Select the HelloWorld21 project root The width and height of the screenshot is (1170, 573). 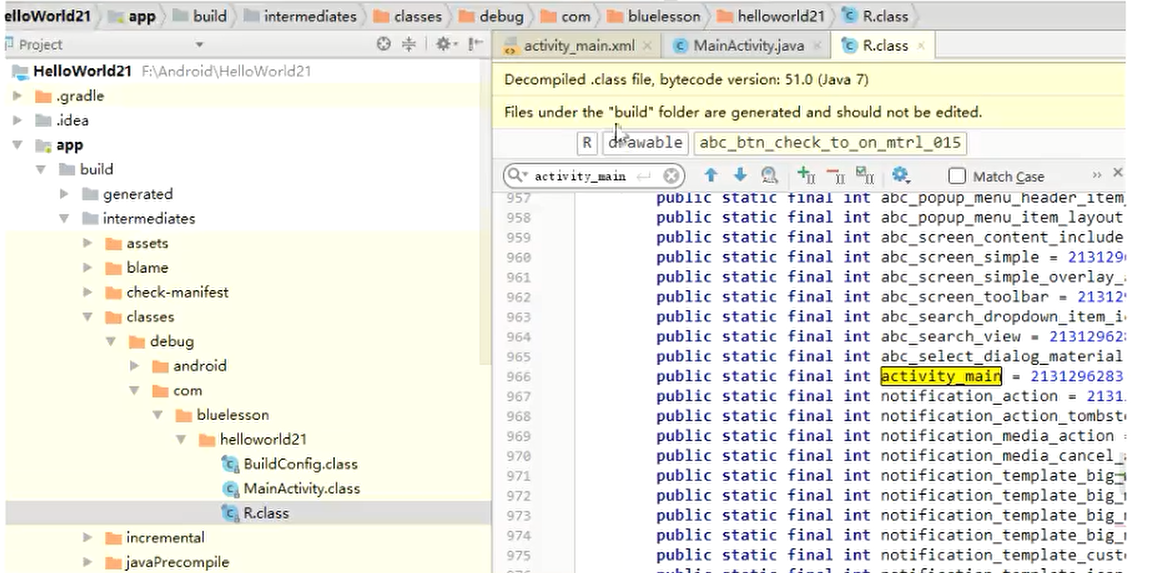(x=82, y=72)
